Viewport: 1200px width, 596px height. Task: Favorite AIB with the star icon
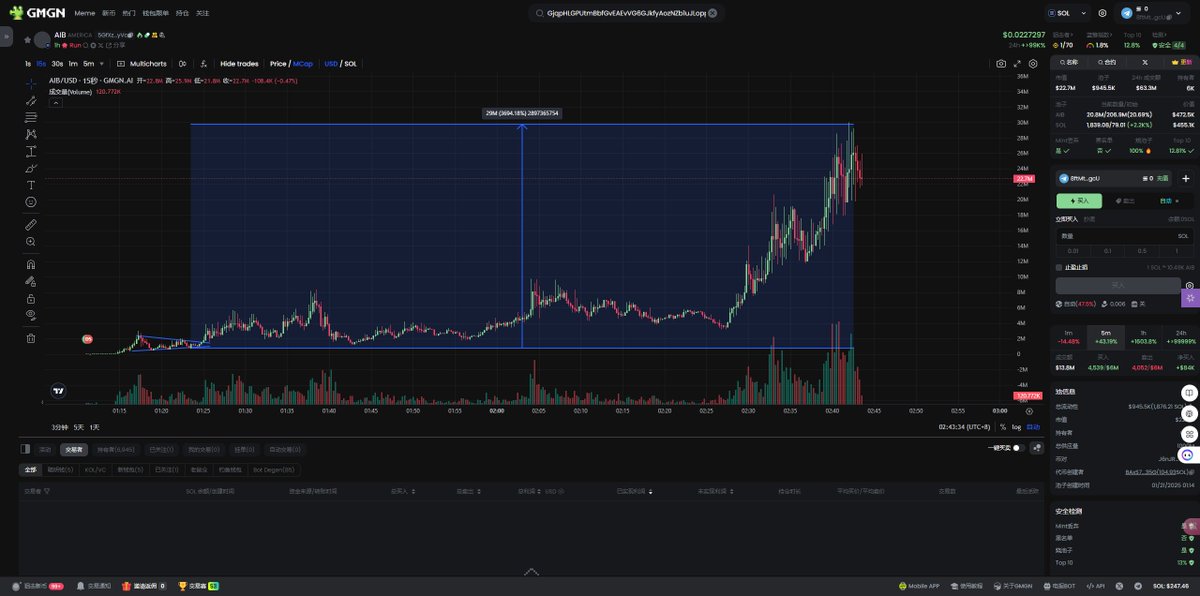[27, 40]
